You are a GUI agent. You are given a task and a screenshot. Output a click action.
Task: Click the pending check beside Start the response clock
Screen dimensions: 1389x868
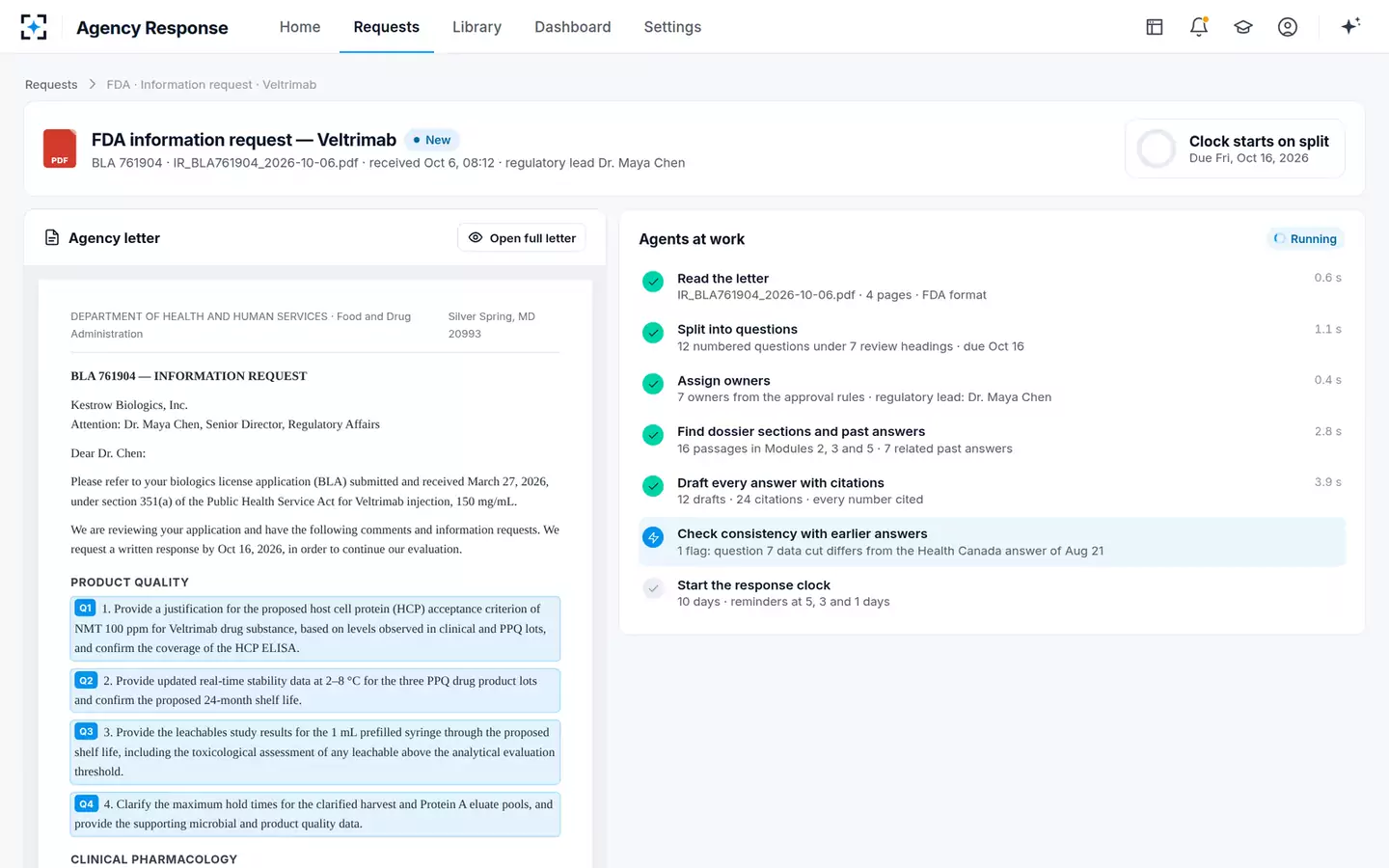pos(653,588)
